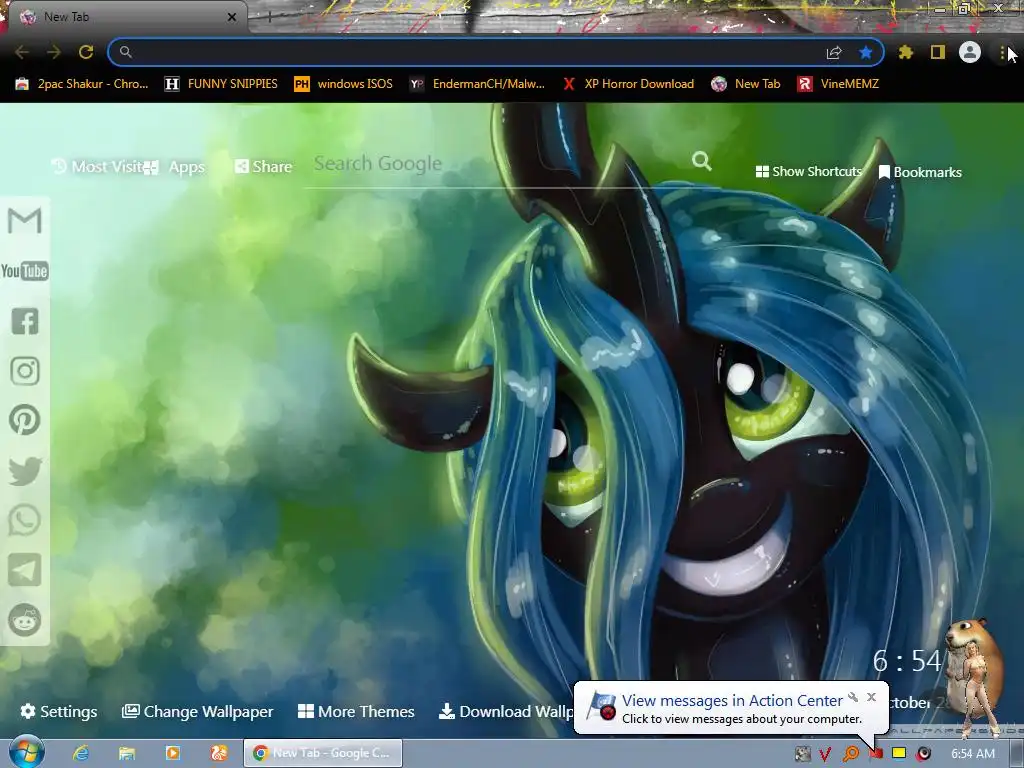Click More Themes

[356, 711]
